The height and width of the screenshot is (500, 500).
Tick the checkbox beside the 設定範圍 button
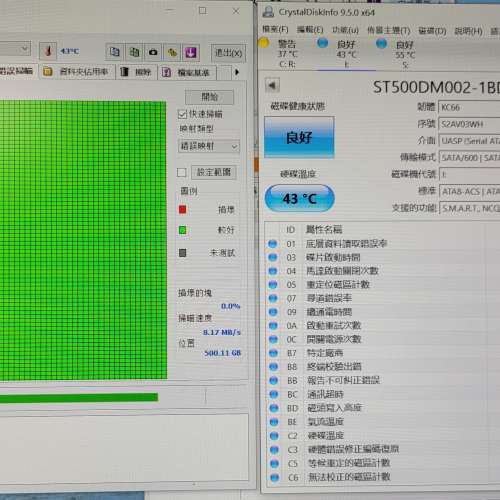[182, 172]
